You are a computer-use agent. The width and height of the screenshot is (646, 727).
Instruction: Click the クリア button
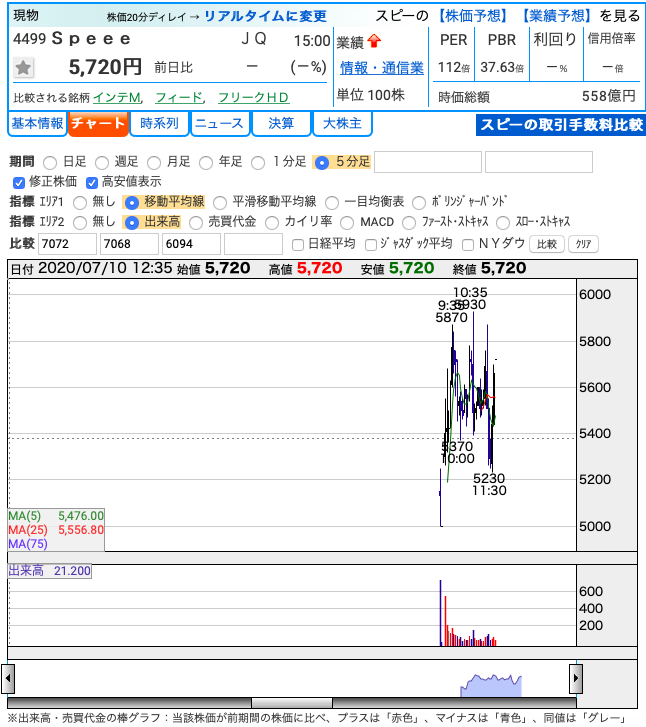click(583, 244)
